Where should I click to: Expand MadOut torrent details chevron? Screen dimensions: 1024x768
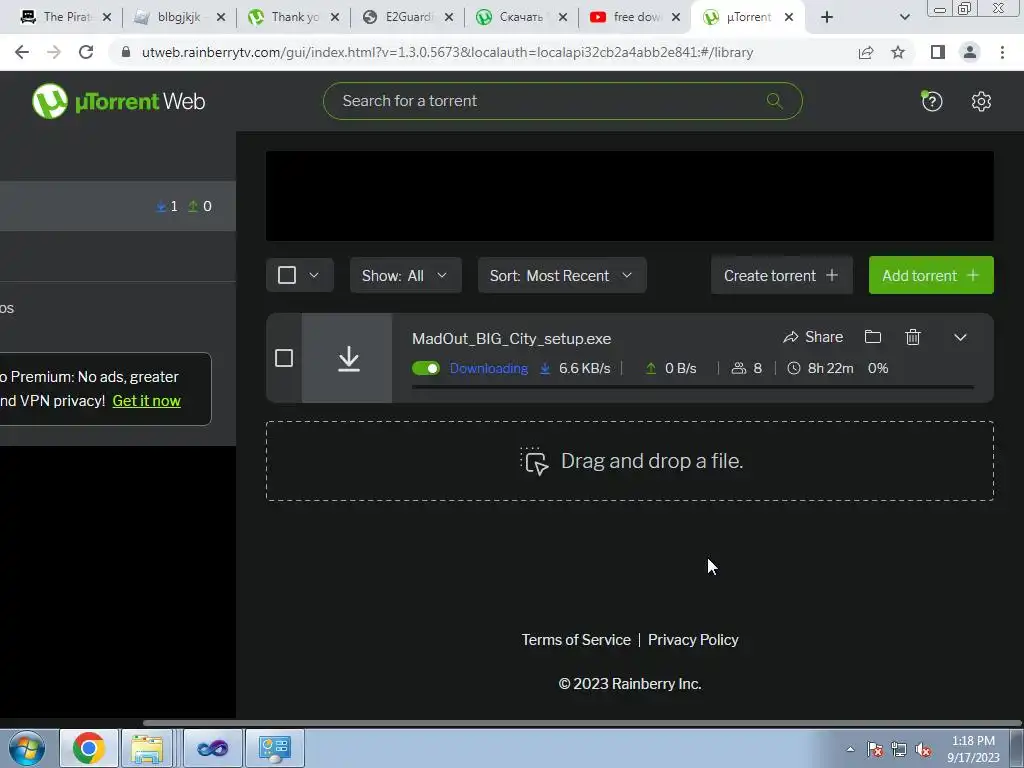960,338
